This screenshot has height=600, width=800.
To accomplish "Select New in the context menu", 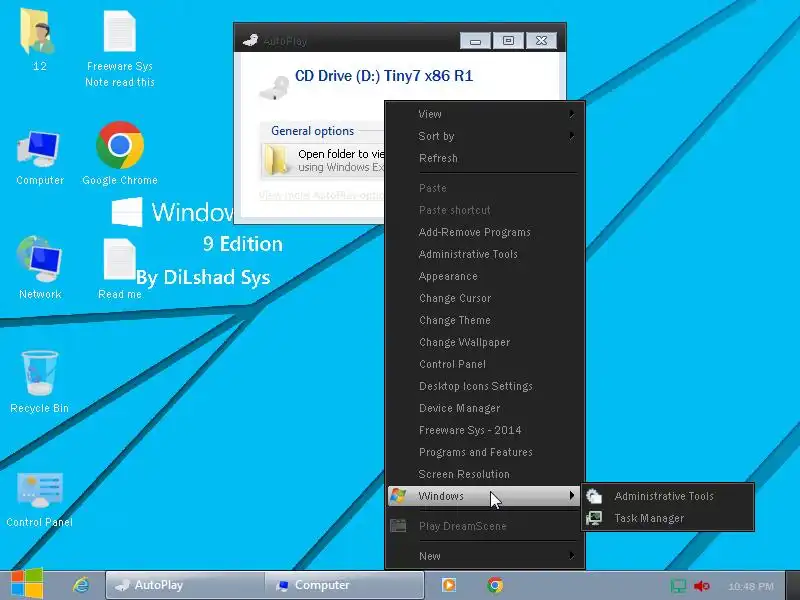I will tap(484, 556).
